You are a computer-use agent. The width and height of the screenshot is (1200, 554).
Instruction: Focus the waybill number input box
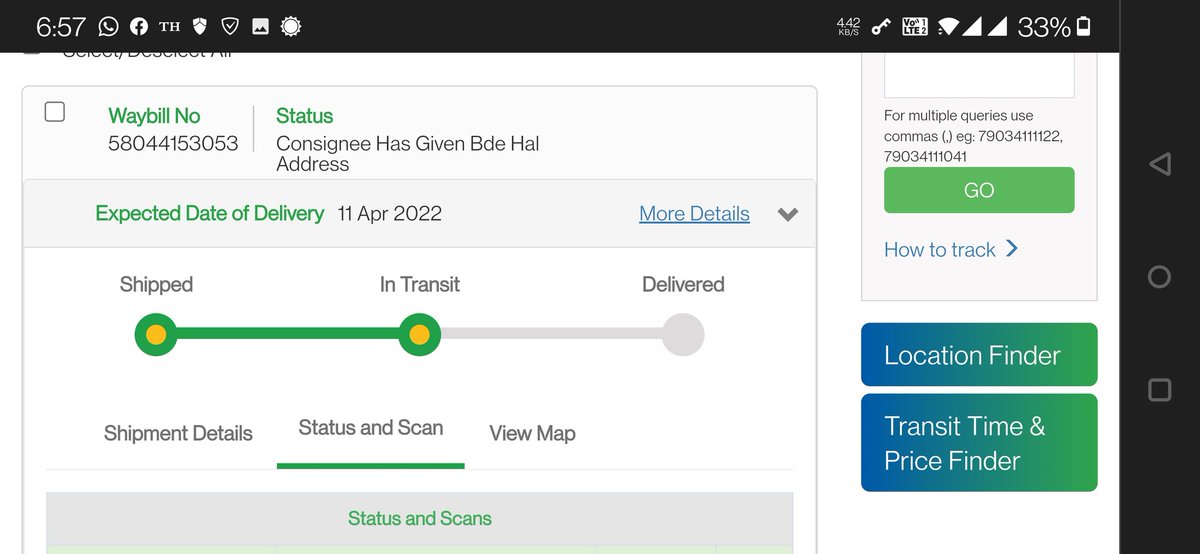(979, 75)
